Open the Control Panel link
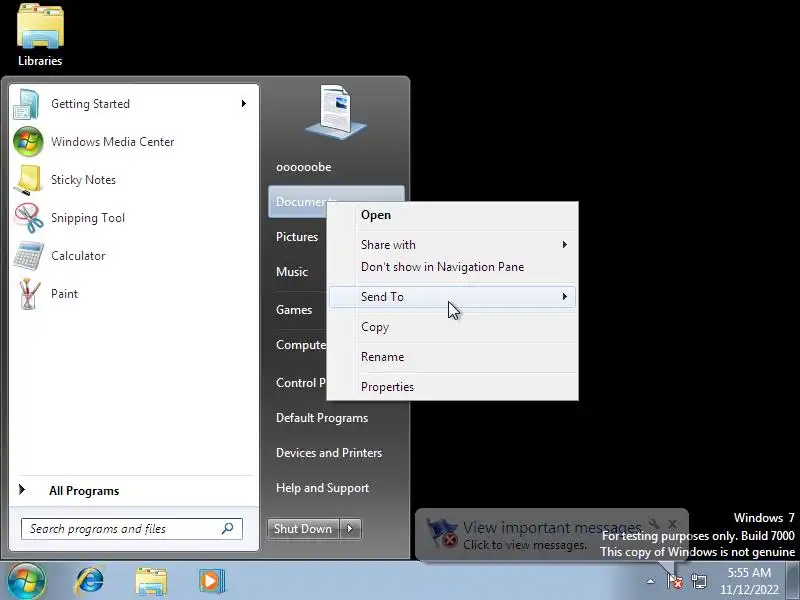 [x=301, y=383]
